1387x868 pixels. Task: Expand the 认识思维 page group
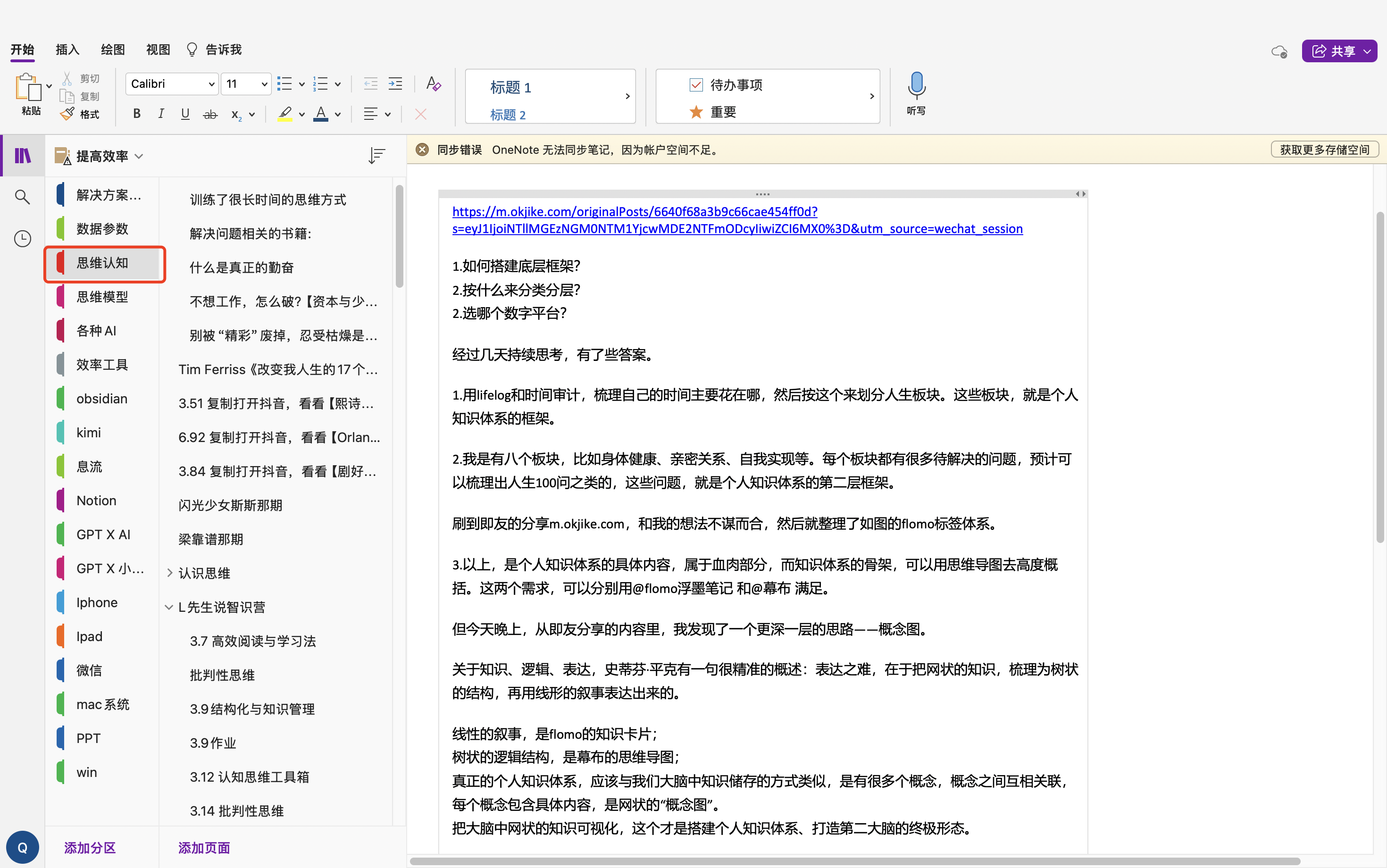pos(169,572)
